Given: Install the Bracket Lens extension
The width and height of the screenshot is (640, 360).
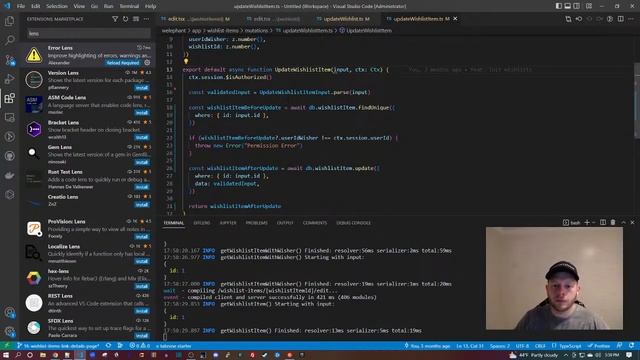Looking at the screenshot, I should [142, 138].
